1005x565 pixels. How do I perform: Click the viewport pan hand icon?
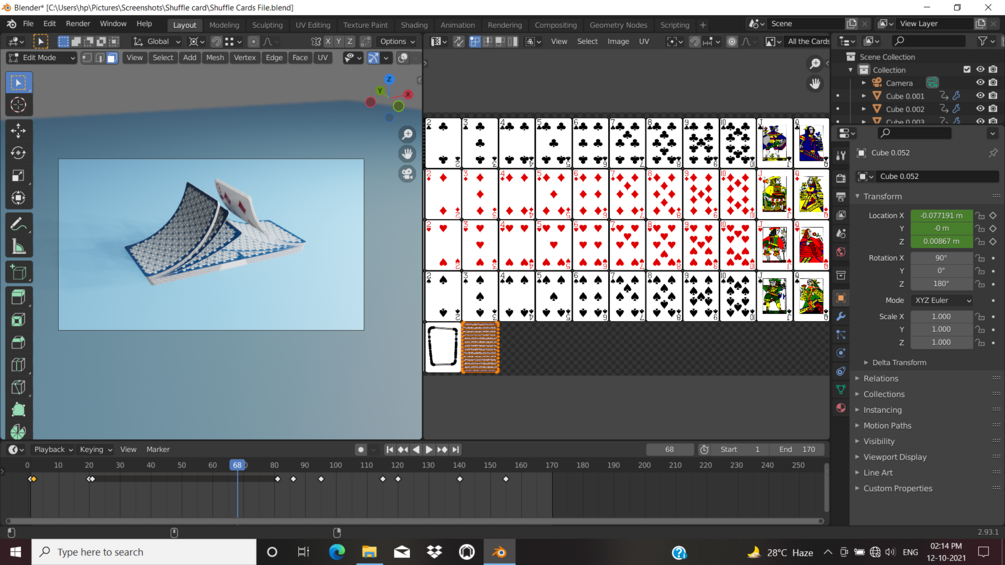point(407,154)
